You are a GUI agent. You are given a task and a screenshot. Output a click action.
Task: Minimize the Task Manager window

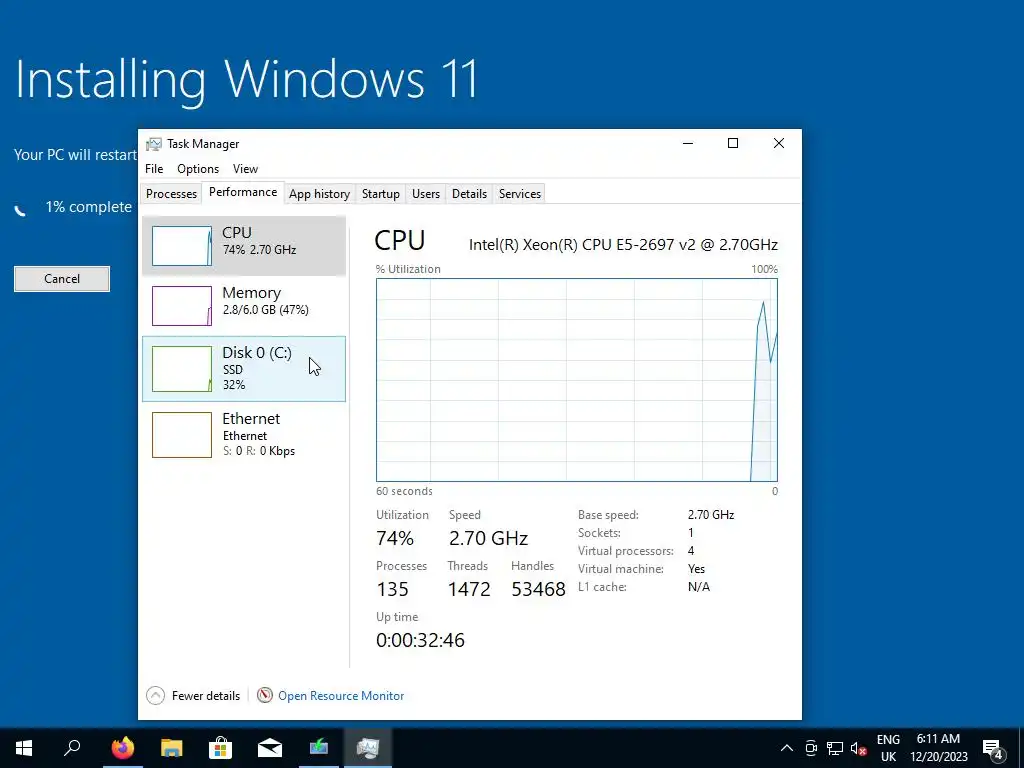pyautogui.click(x=688, y=144)
